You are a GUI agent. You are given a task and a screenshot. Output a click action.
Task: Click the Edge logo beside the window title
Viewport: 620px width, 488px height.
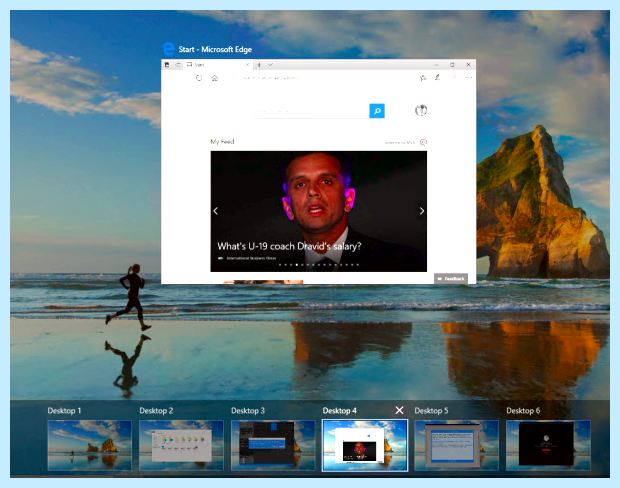tap(169, 49)
